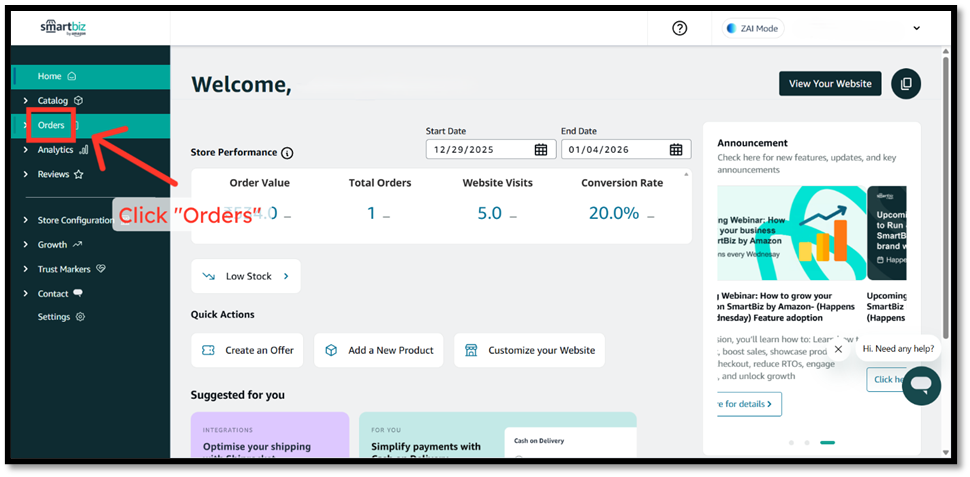Open the account dropdown arrow
The height and width of the screenshot is (477, 970).
point(916,28)
